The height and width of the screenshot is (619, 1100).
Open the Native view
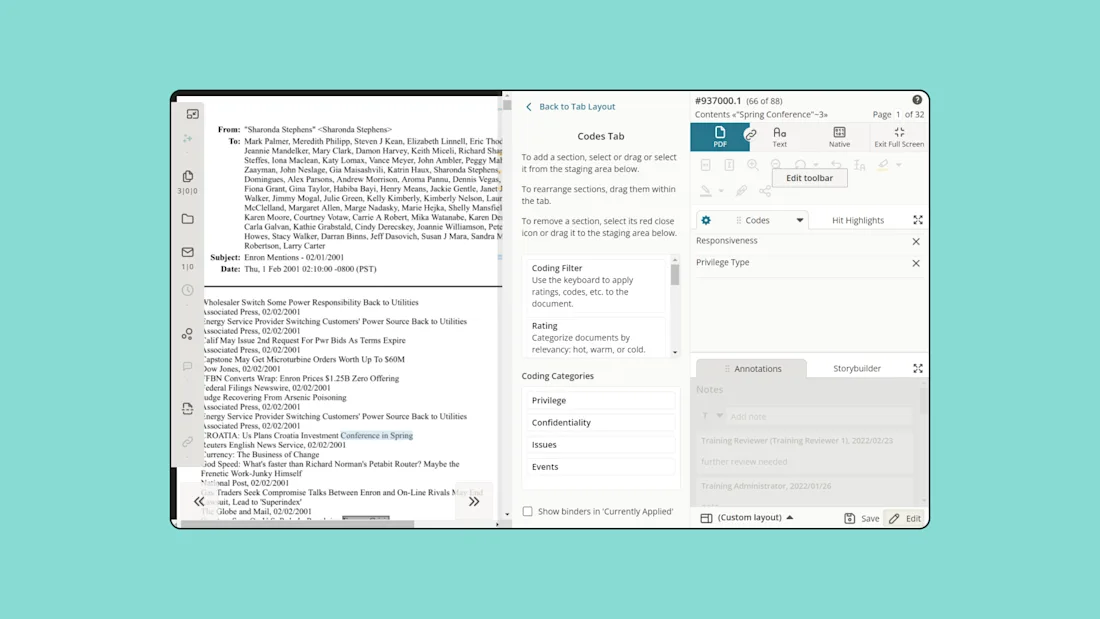(839, 137)
